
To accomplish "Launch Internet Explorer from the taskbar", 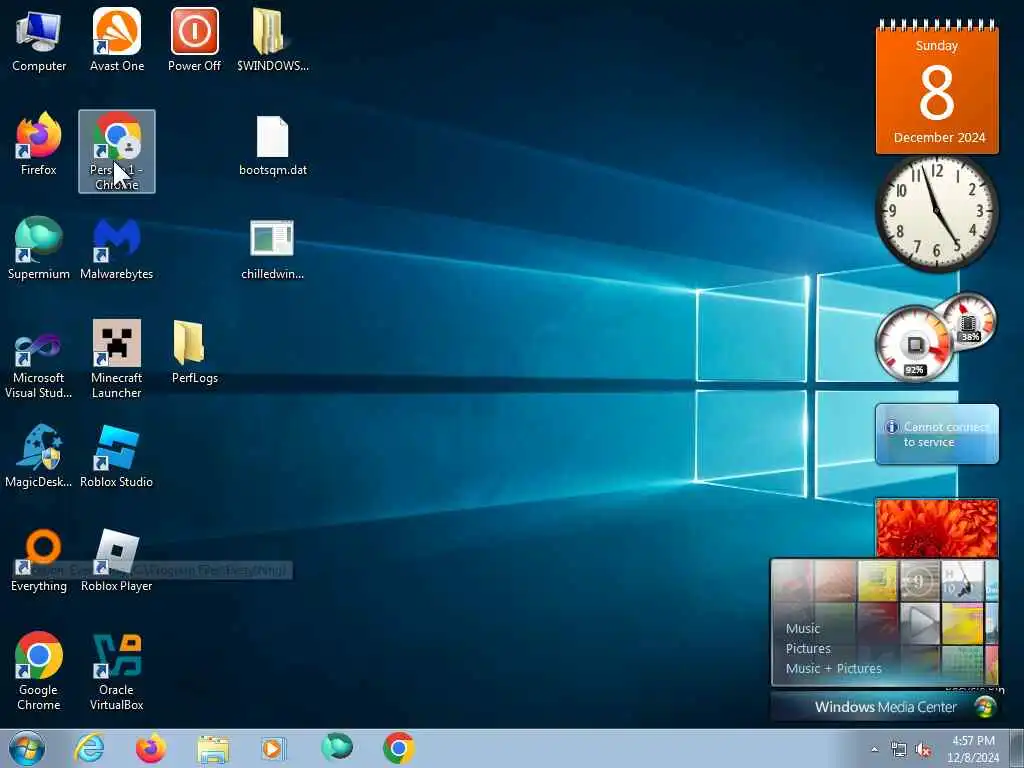I will [89, 748].
